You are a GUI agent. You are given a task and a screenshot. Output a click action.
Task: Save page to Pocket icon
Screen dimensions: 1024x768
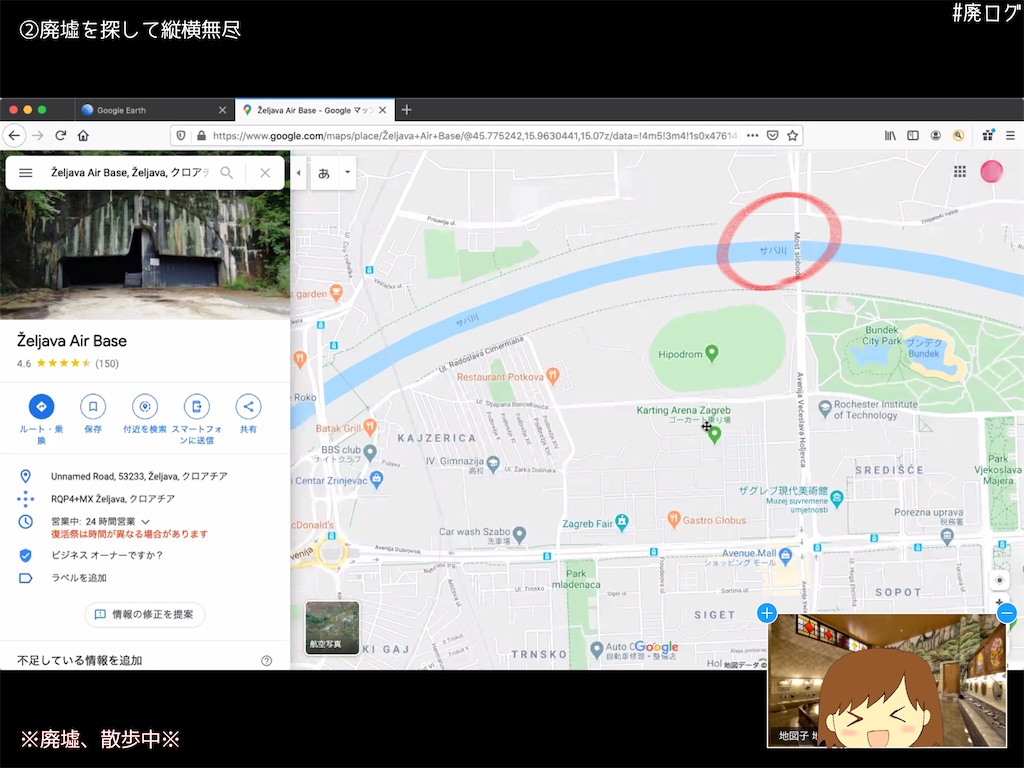pyautogui.click(x=773, y=136)
